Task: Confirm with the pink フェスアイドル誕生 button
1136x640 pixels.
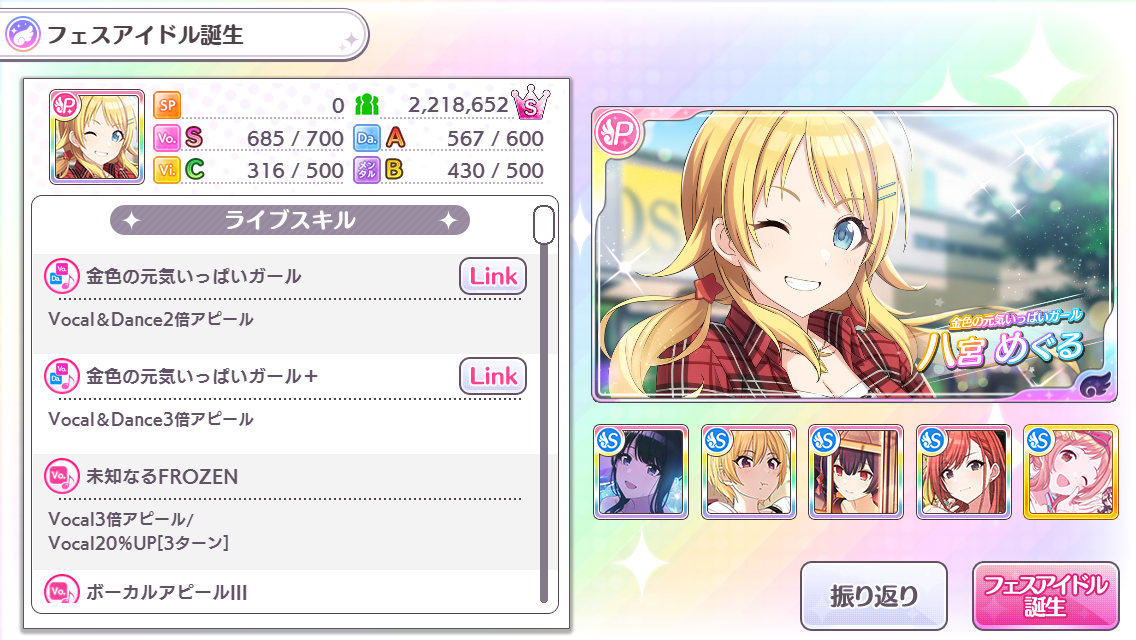Action: (1045, 596)
